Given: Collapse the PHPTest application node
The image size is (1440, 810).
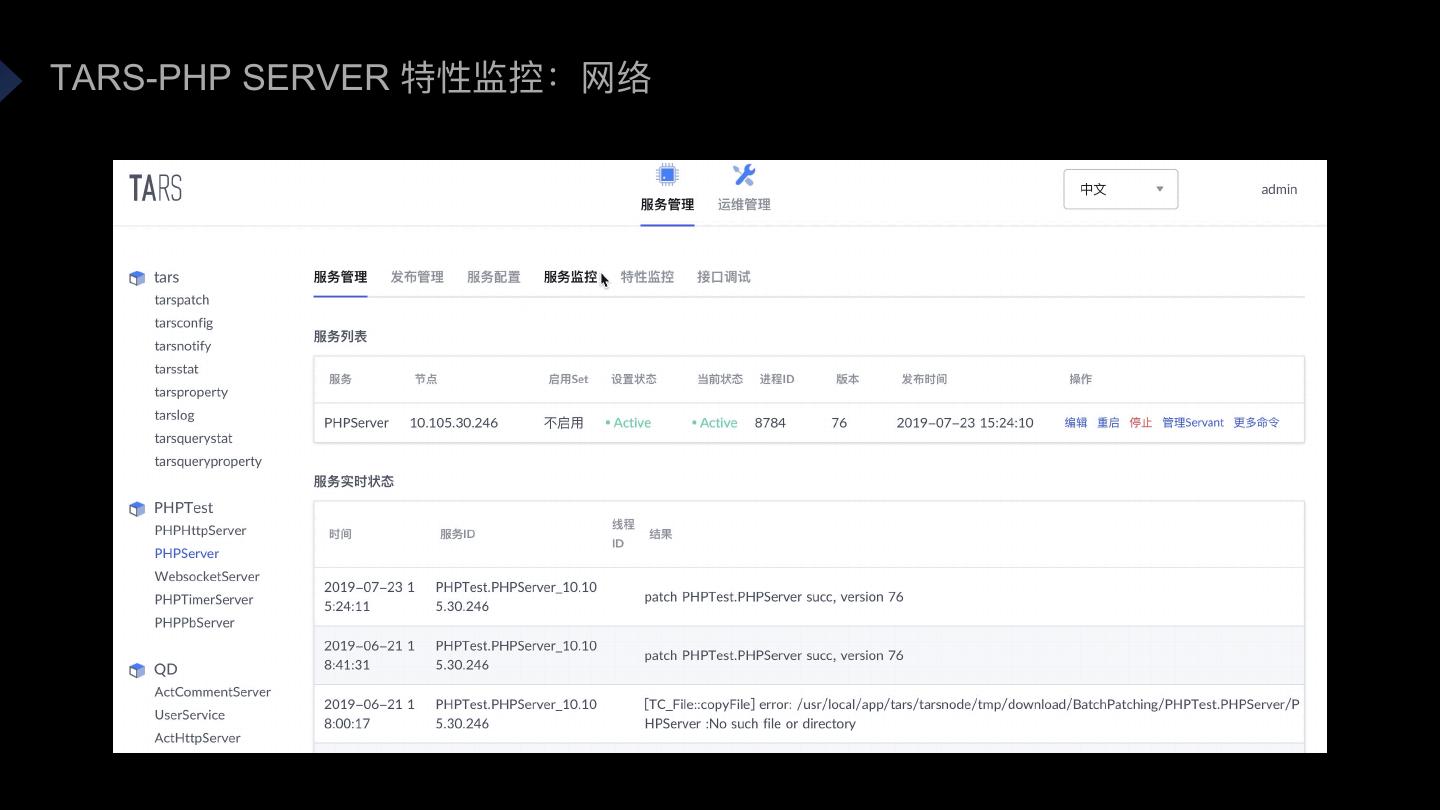Looking at the screenshot, I should [183, 508].
